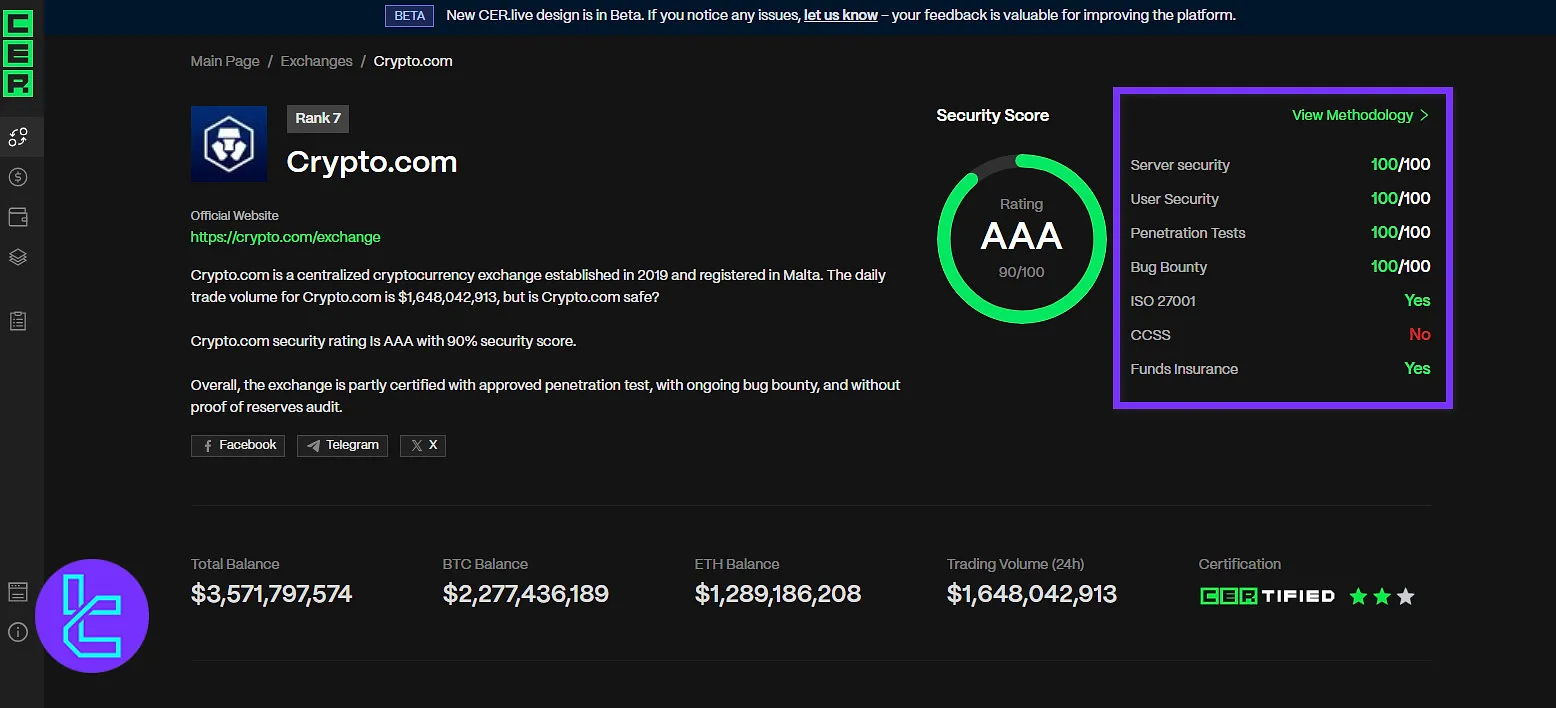Click the Trading Volume $1,648,042,913 value
This screenshot has height=708, width=1556.
[x=1032, y=594]
